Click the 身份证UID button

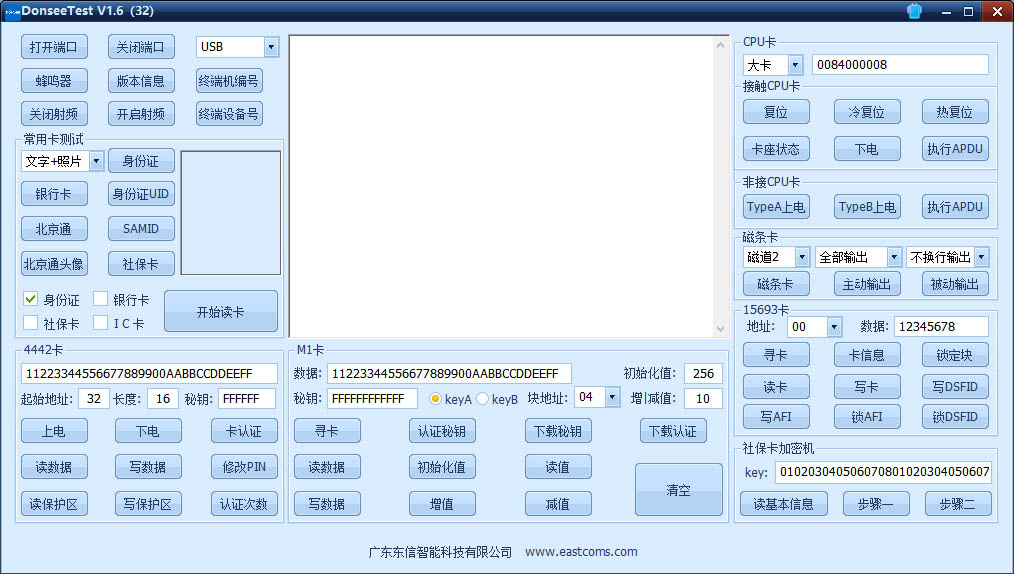[141, 194]
